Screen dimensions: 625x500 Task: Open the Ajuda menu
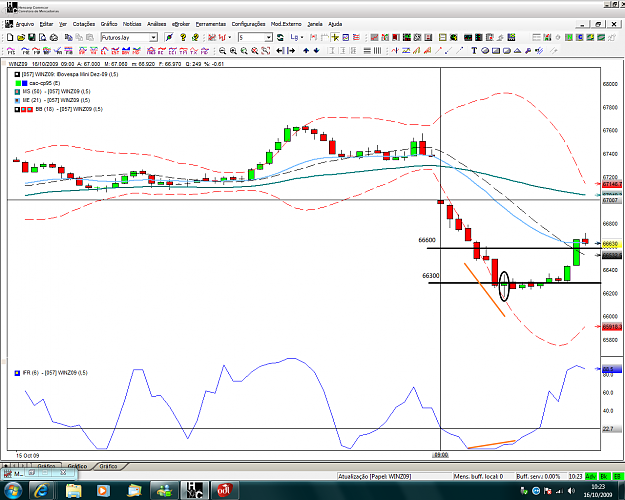tap(335, 24)
